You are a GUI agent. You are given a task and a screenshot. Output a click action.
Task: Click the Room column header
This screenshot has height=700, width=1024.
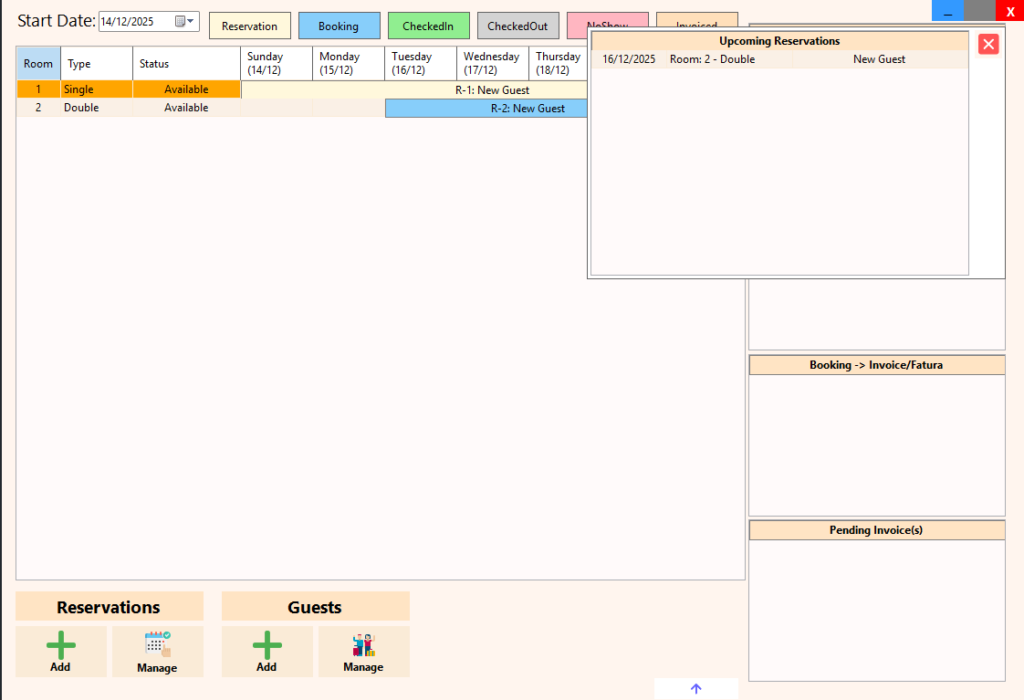coord(38,64)
